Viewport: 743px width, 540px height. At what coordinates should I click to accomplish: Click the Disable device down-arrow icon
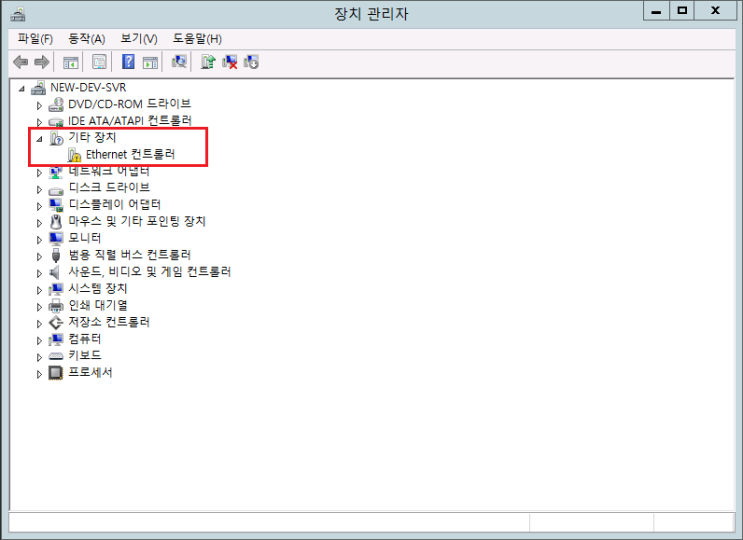pyautogui.click(x=251, y=62)
